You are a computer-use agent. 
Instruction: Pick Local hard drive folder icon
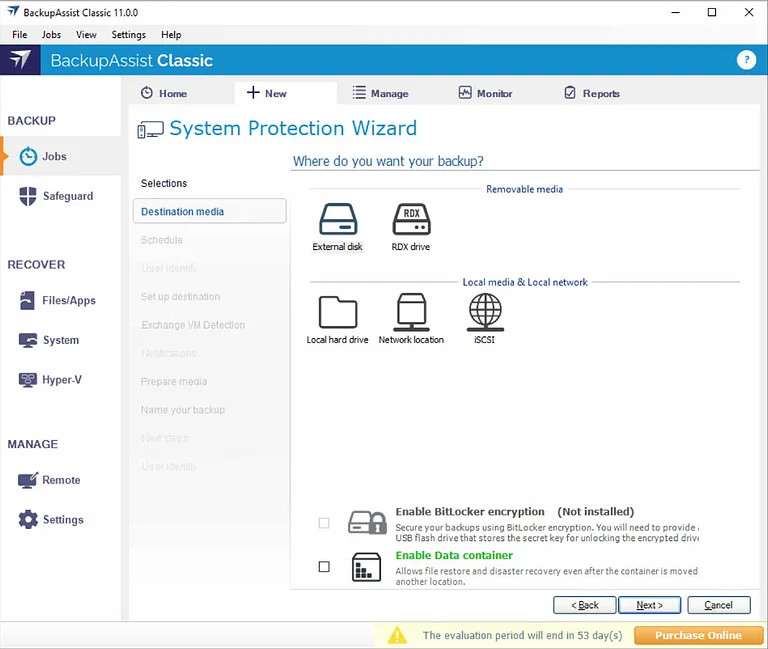pos(337,319)
